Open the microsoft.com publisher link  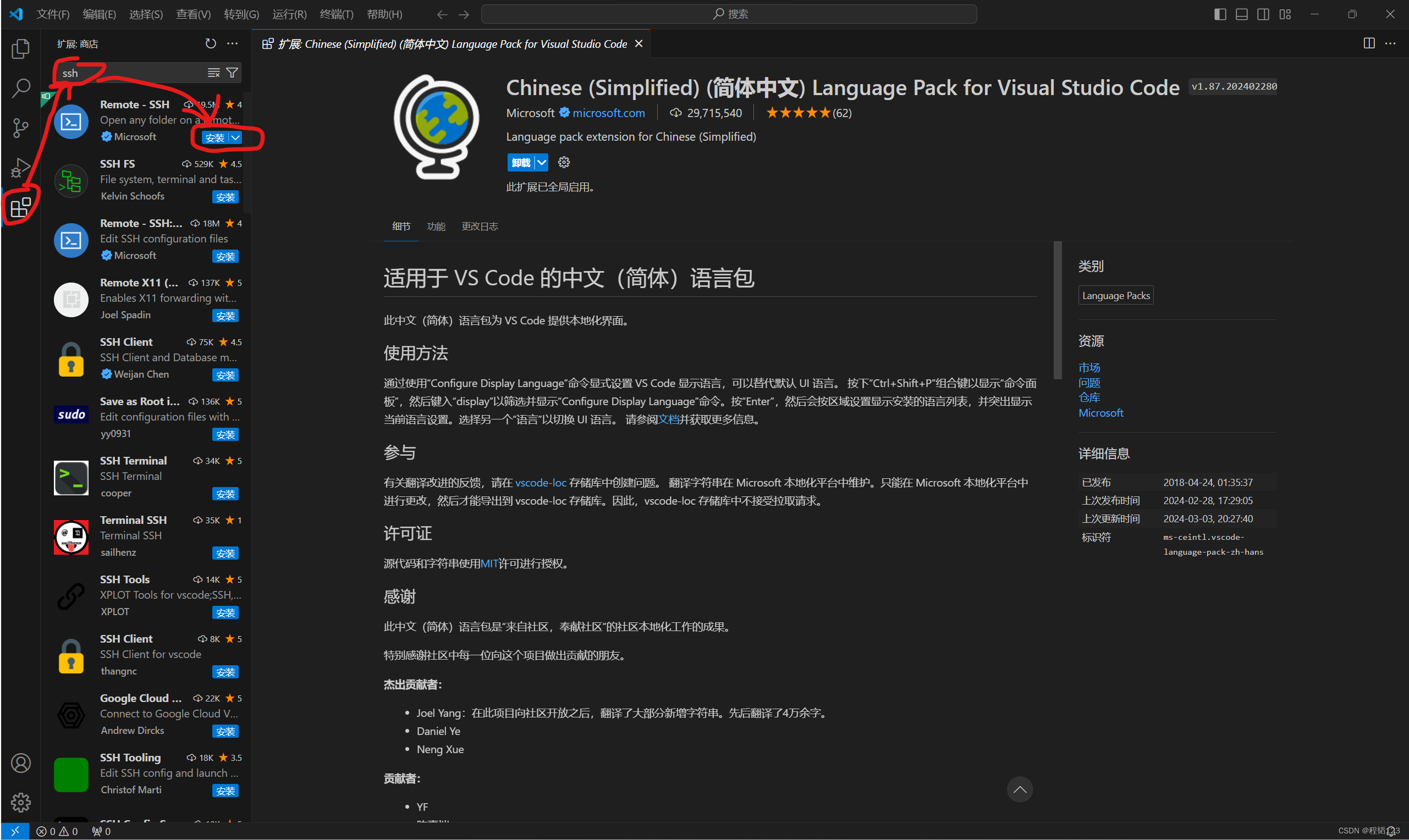tap(609, 113)
